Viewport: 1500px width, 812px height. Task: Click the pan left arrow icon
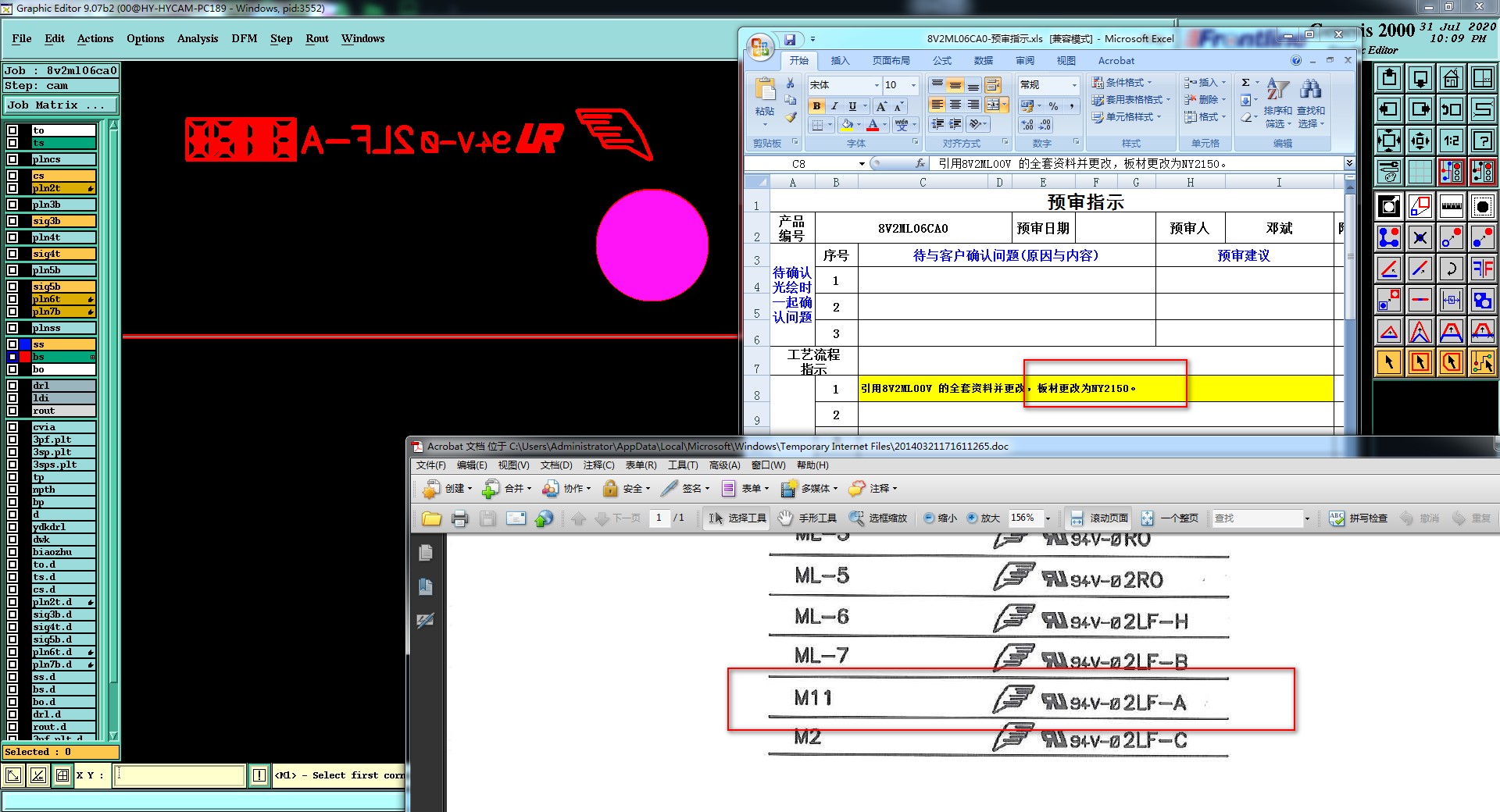tap(1389, 109)
